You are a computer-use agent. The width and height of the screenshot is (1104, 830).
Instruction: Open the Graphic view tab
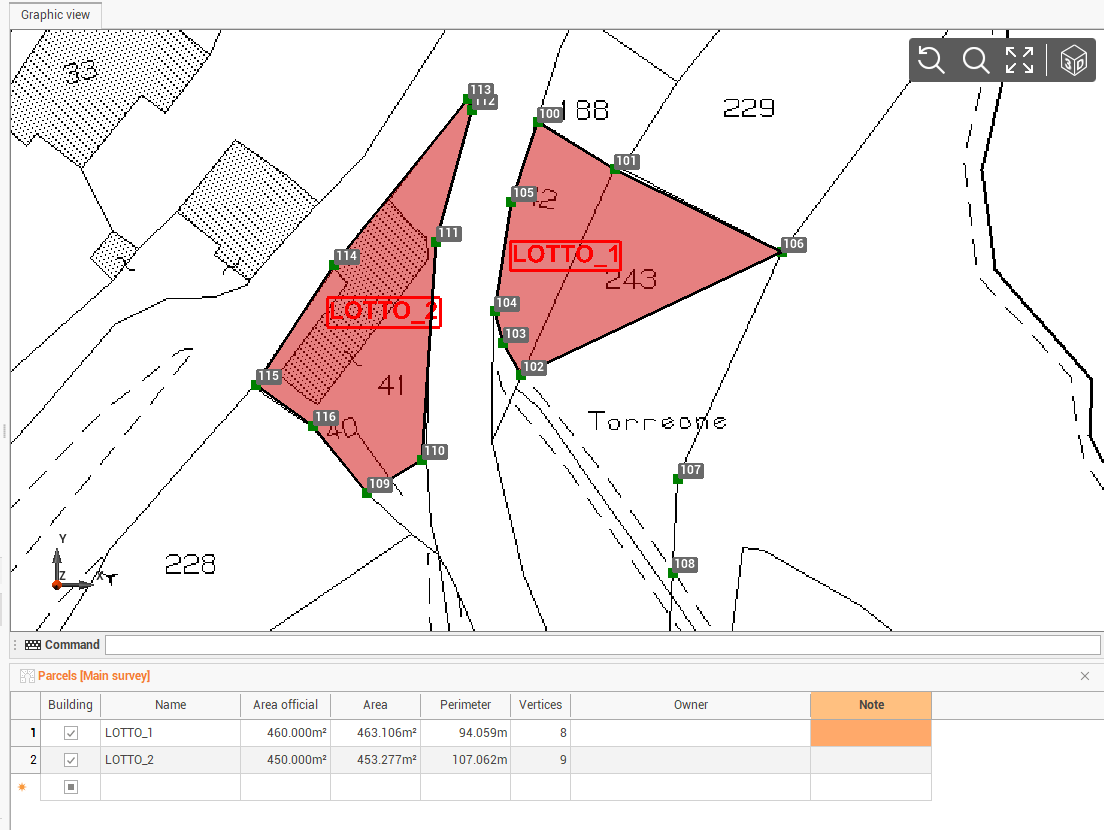[55, 15]
